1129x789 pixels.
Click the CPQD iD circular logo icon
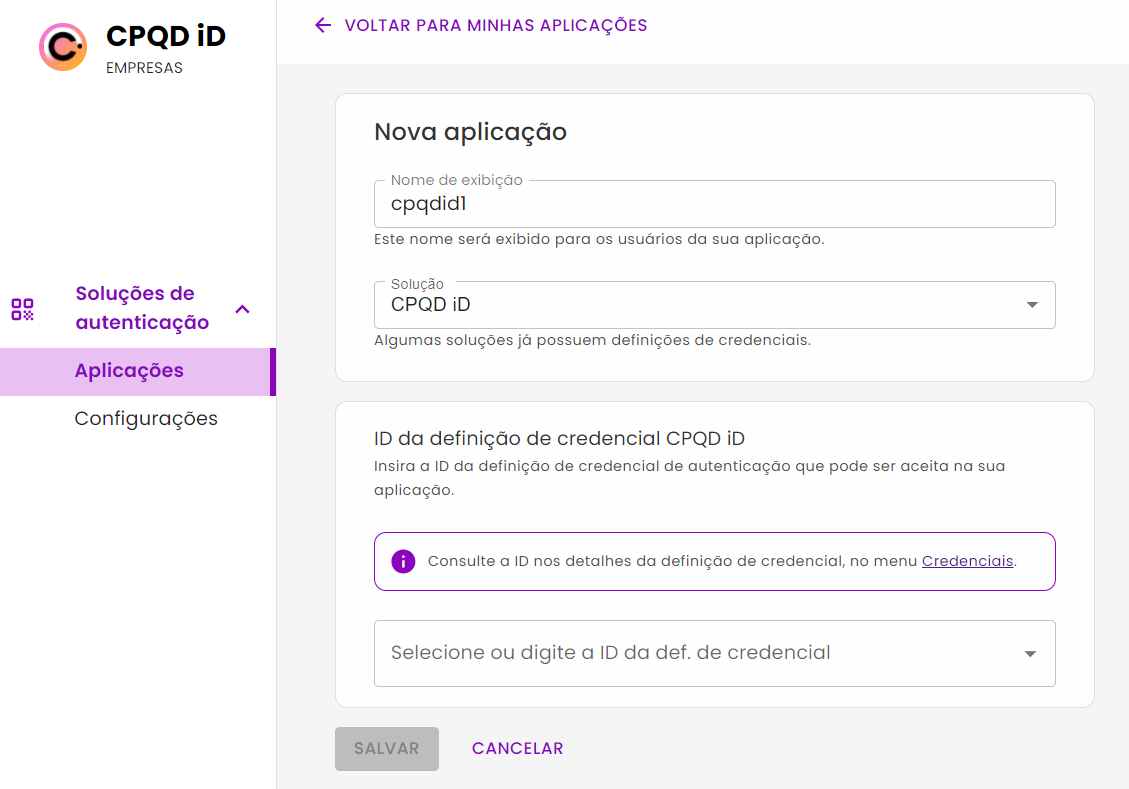(x=62, y=47)
